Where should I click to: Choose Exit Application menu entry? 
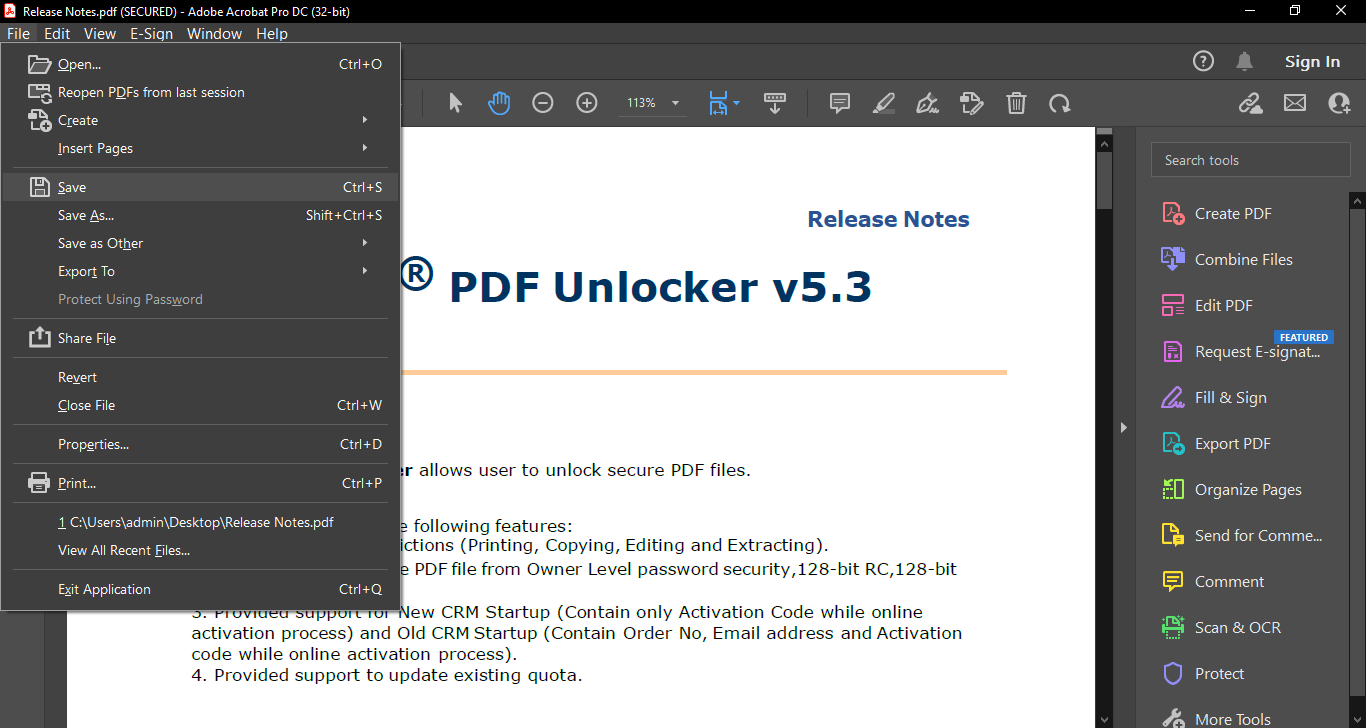click(x=201, y=589)
